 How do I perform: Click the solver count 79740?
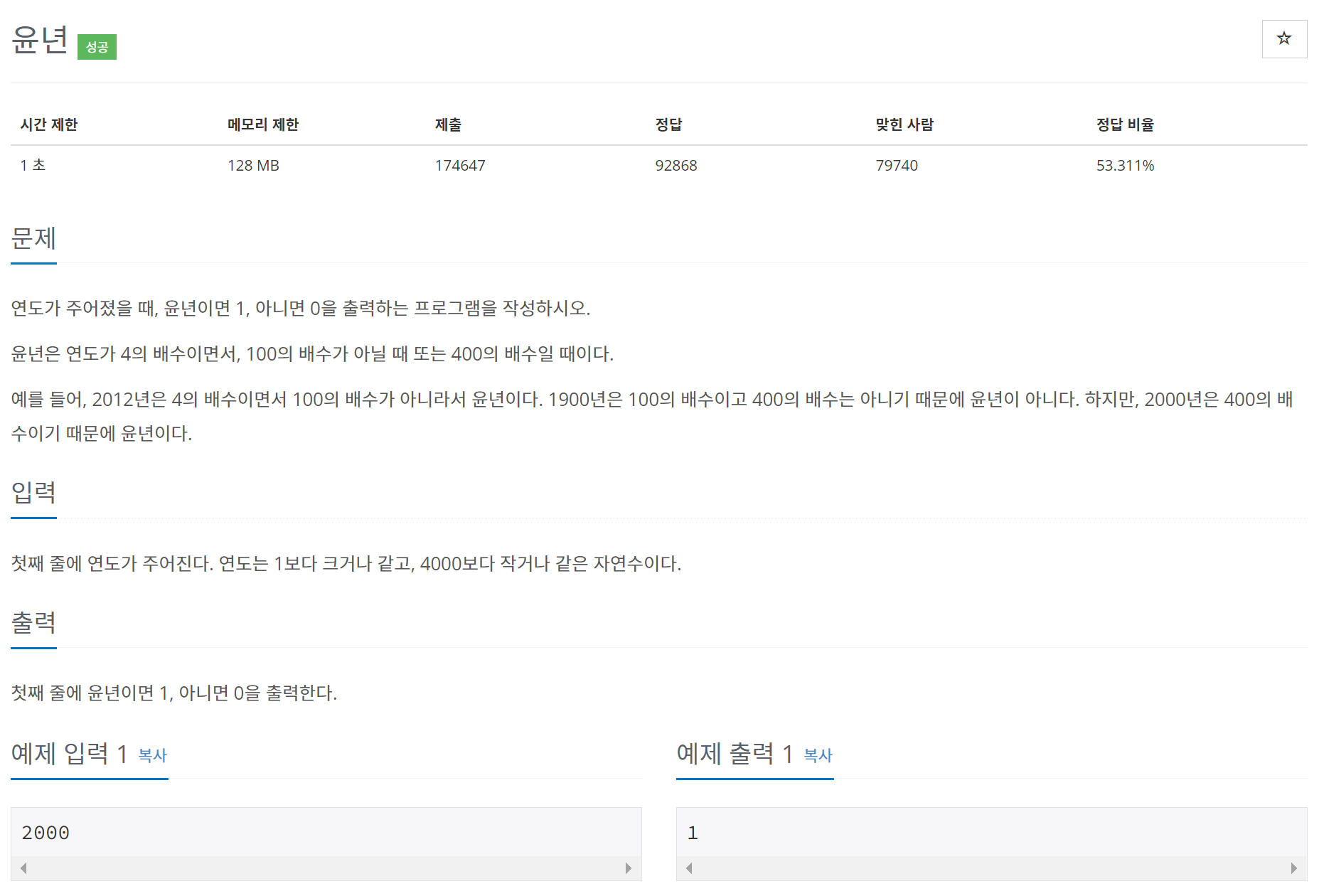tap(897, 165)
